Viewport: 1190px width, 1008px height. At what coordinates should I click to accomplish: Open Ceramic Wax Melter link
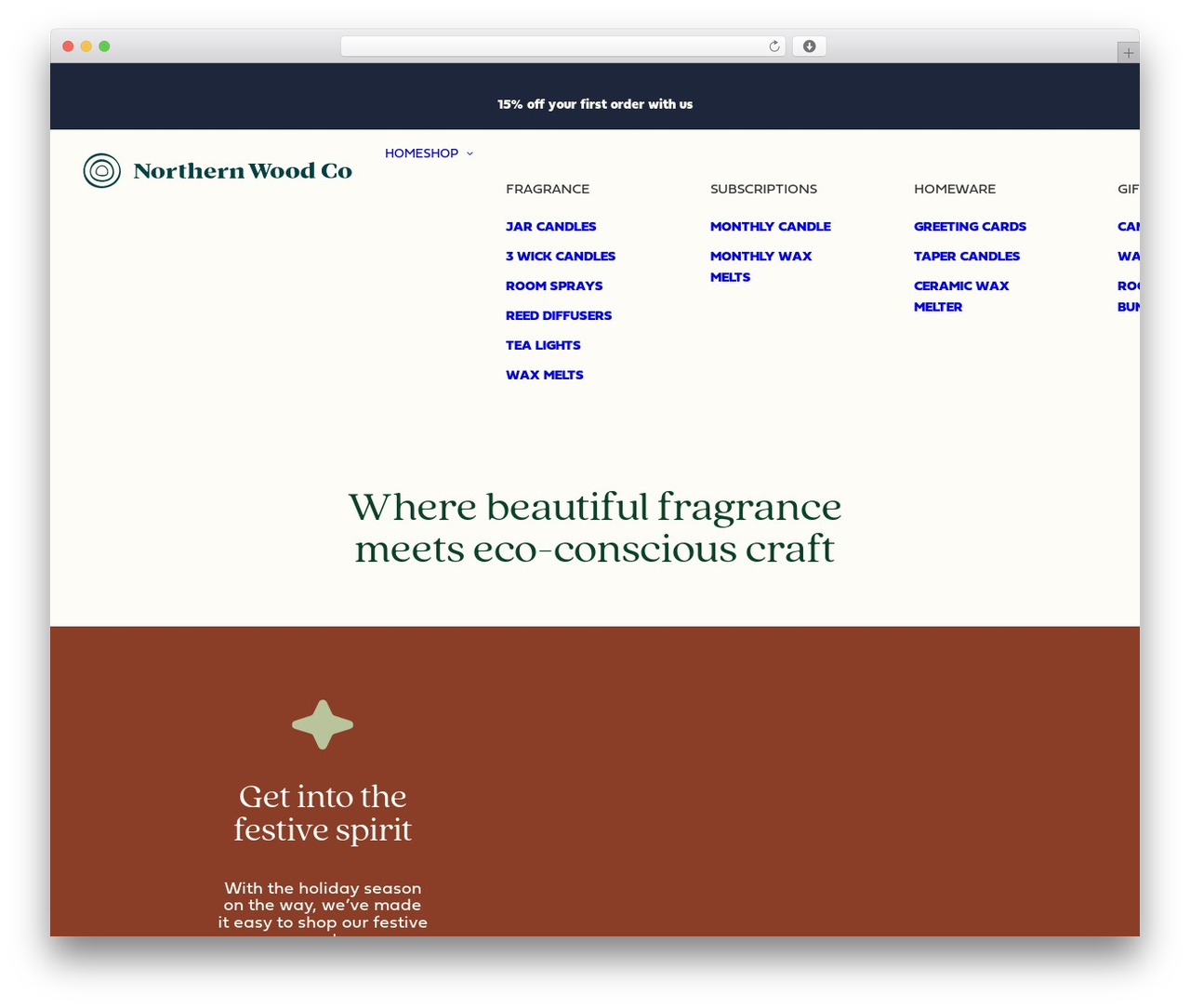point(961,296)
